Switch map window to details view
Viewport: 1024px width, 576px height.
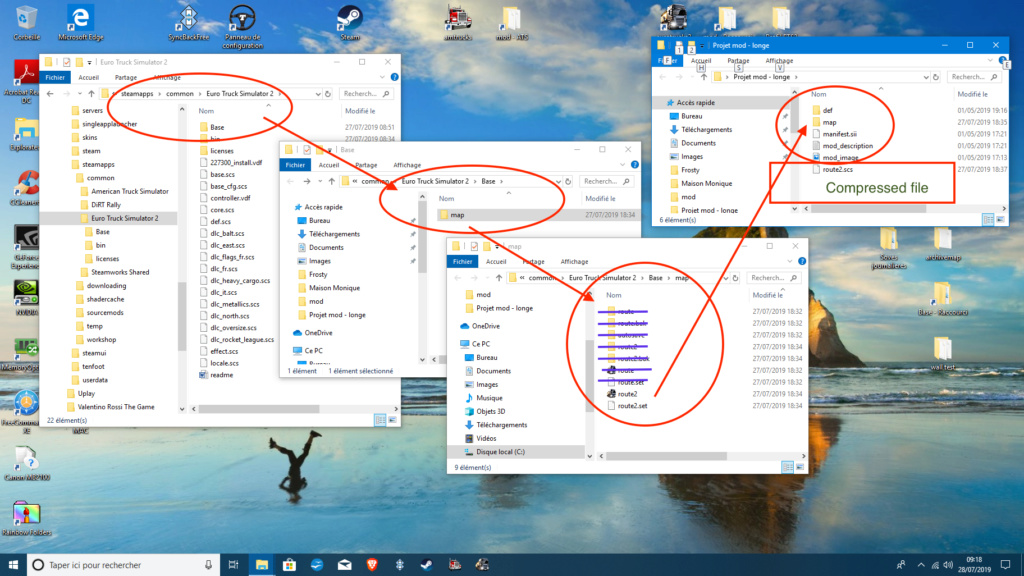(x=788, y=468)
